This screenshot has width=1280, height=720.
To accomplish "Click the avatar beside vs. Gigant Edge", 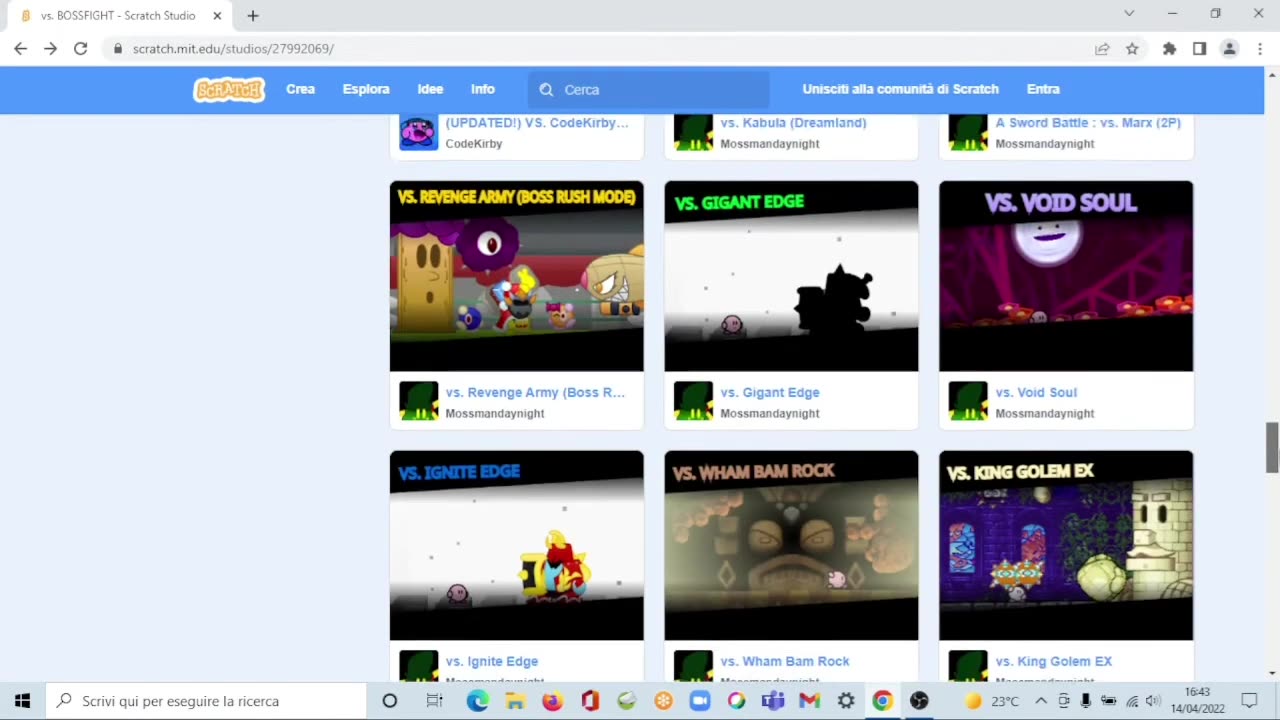I will pyautogui.click(x=693, y=401).
